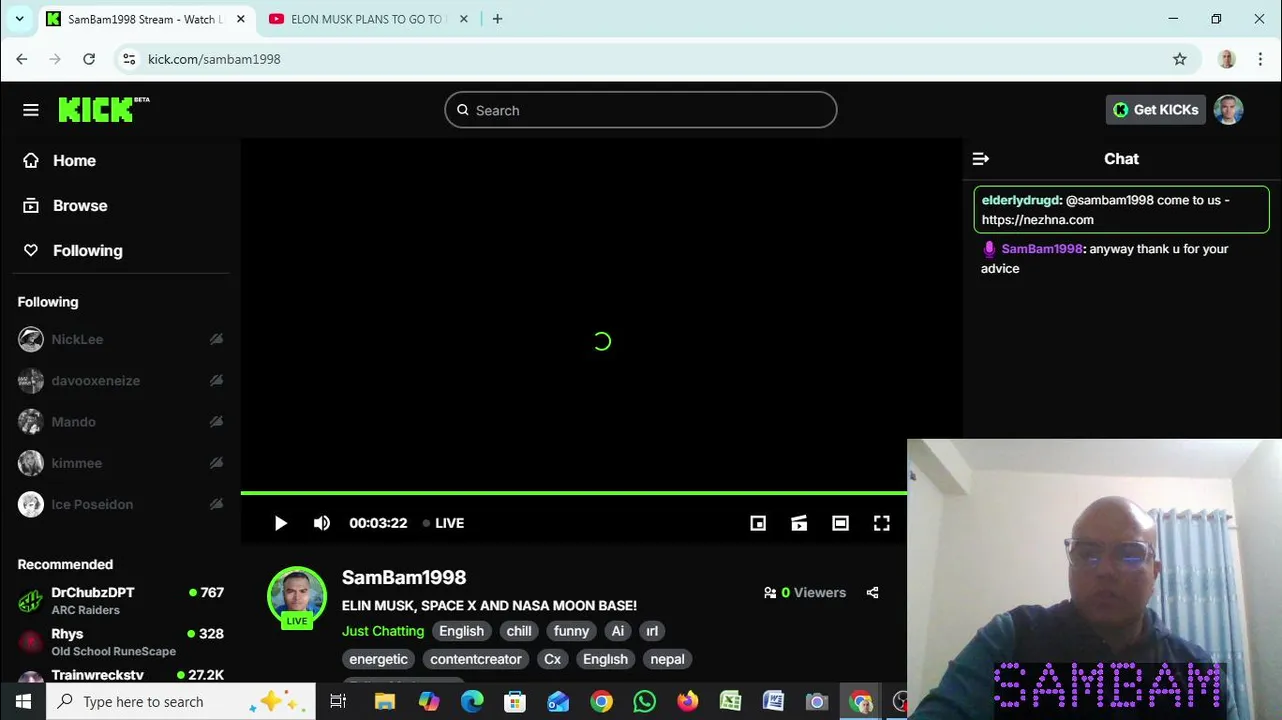Click the viewers count icon
Image resolution: width=1282 pixels, height=720 pixels.
click(770, 593)
